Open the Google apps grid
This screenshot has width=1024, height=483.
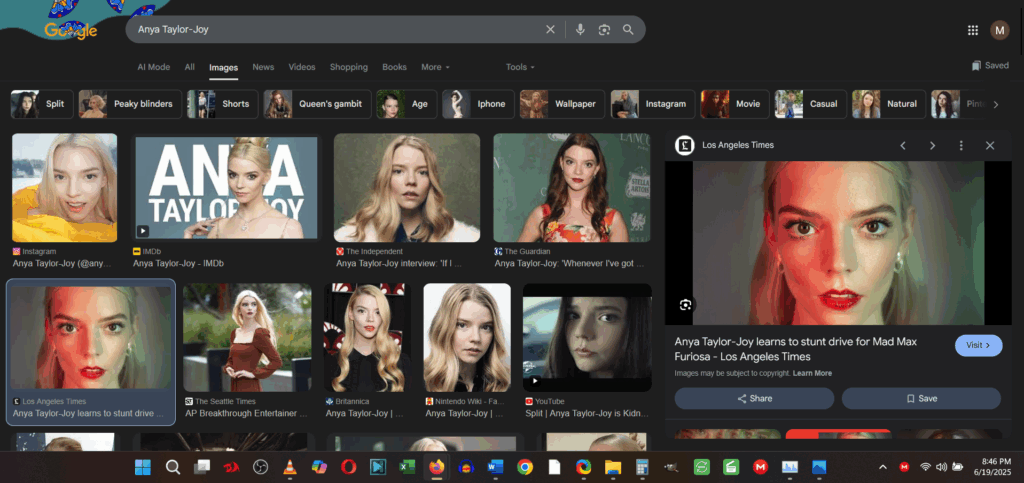(x=972, y=30)
